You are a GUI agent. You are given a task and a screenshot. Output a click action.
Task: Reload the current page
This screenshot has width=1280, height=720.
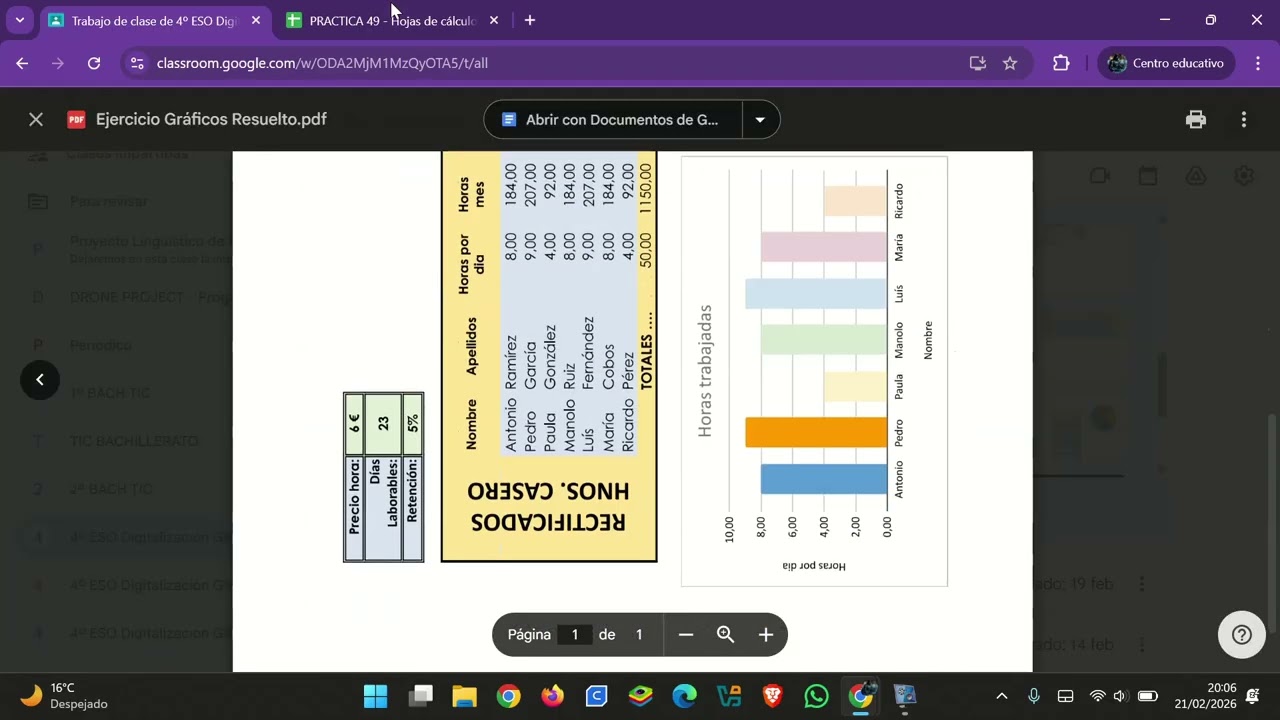tap(94, 63)
